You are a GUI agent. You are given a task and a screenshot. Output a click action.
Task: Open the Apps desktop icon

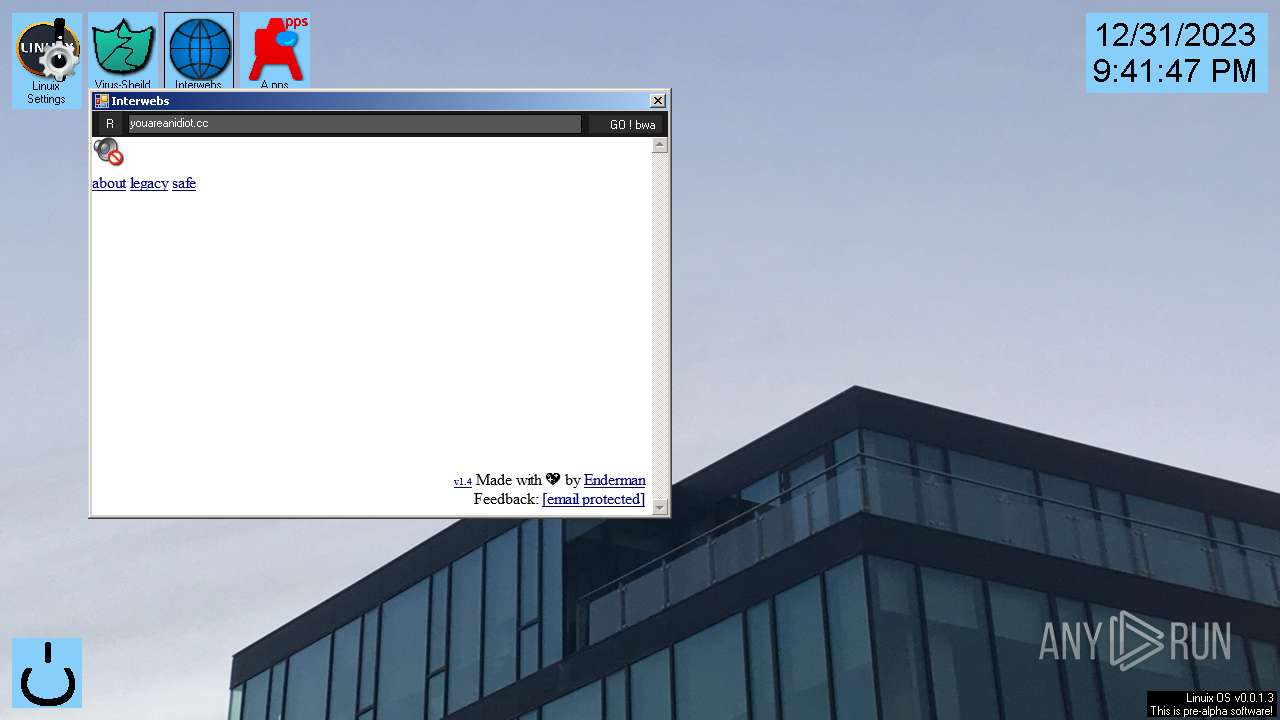coord(275,52)
